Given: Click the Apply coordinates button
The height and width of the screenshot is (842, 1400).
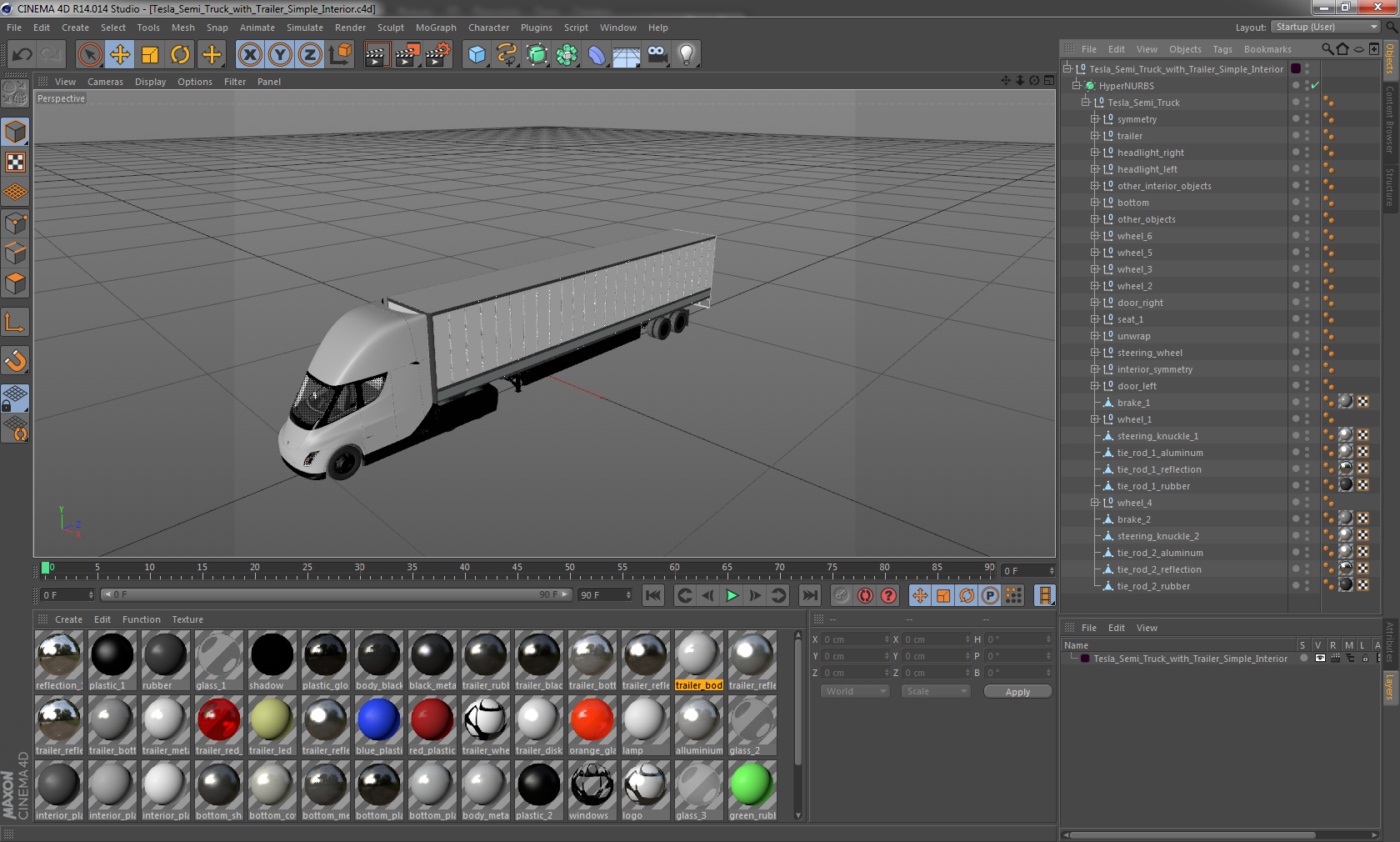Looking at the screenshot, I should 1017,692.
